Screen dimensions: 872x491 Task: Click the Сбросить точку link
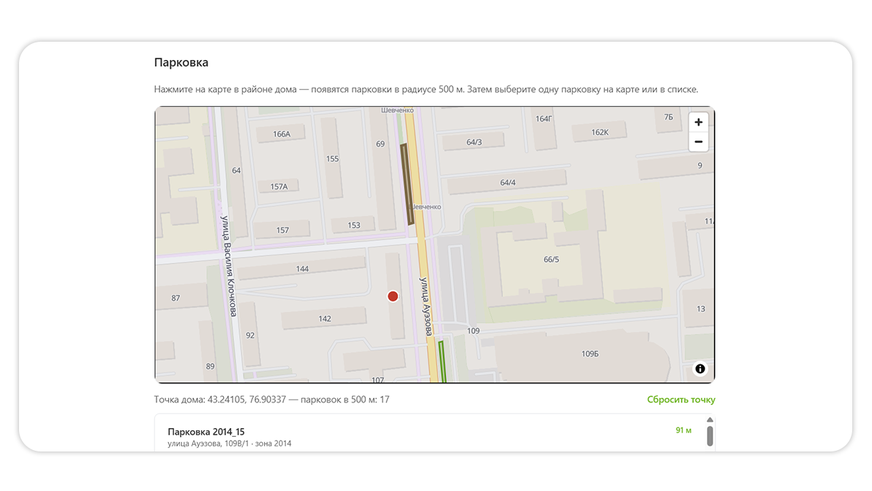click(x=681, y=399)
